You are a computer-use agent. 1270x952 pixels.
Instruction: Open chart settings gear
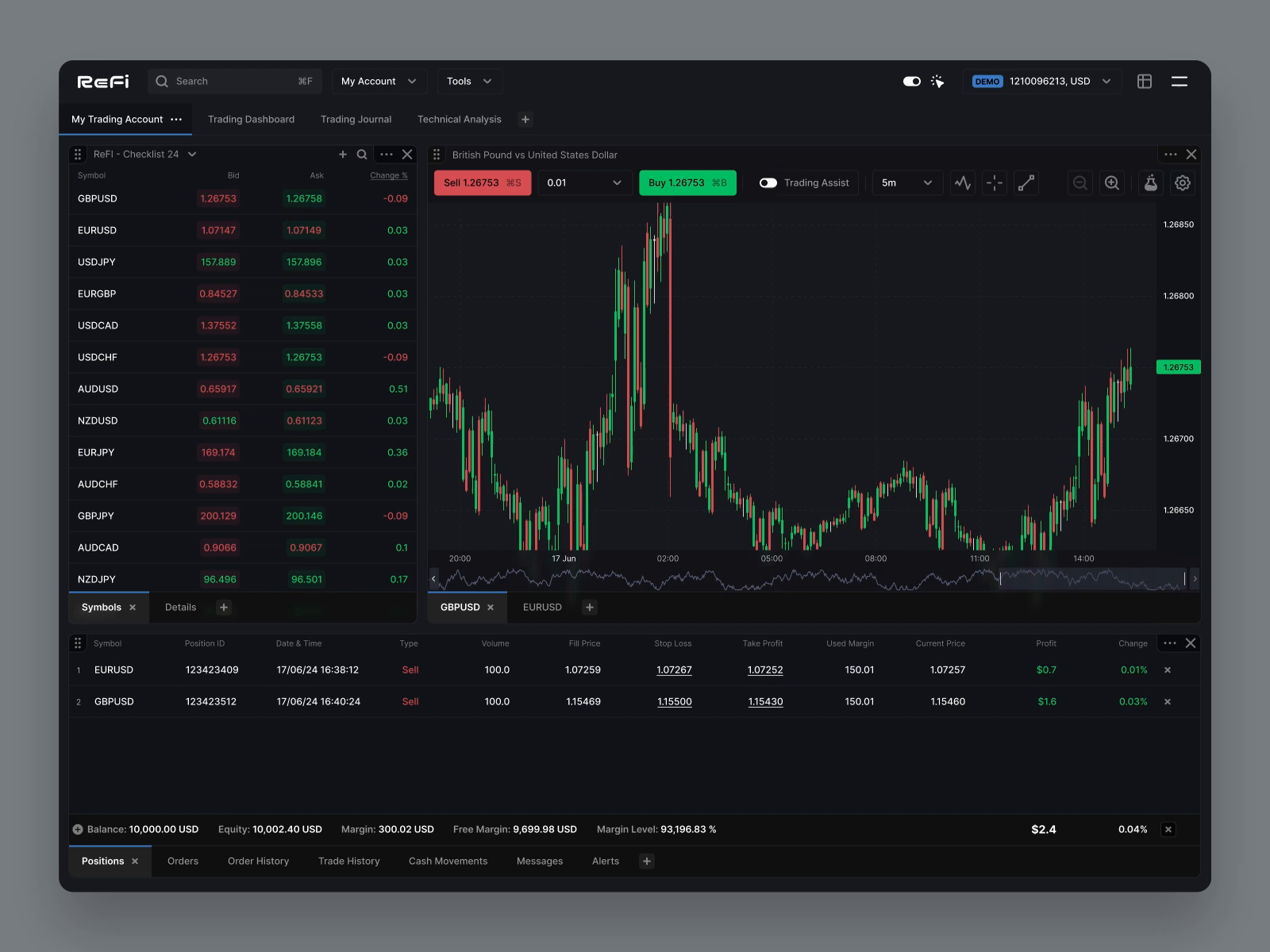tap(1183, 183)
